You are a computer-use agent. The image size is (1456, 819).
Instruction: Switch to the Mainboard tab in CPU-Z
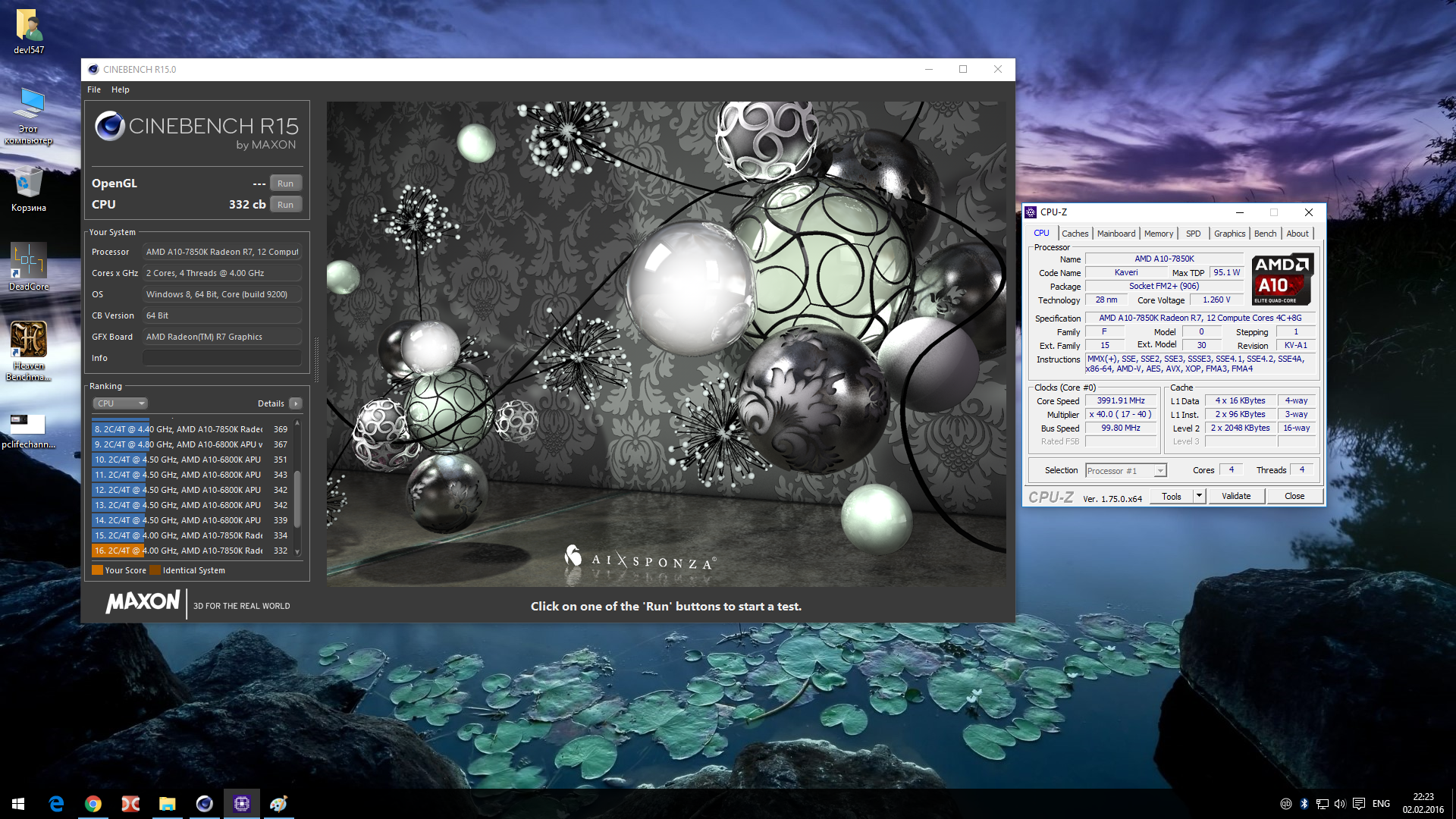1116,234
